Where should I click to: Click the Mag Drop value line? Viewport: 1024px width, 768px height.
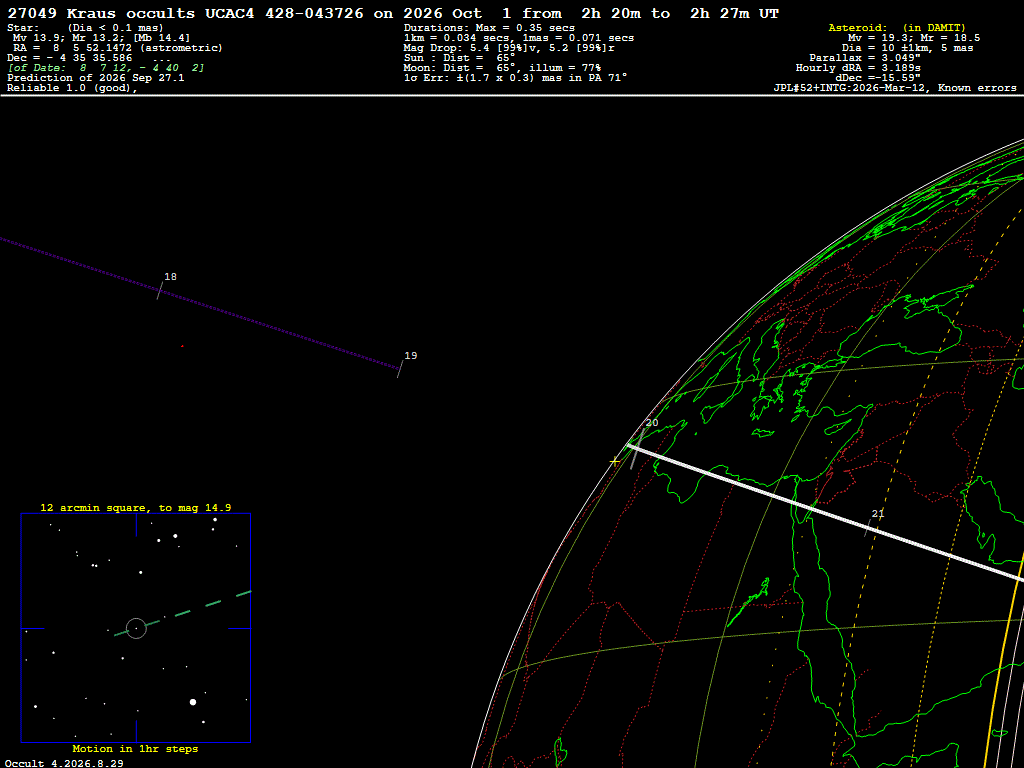click(509, 48)
